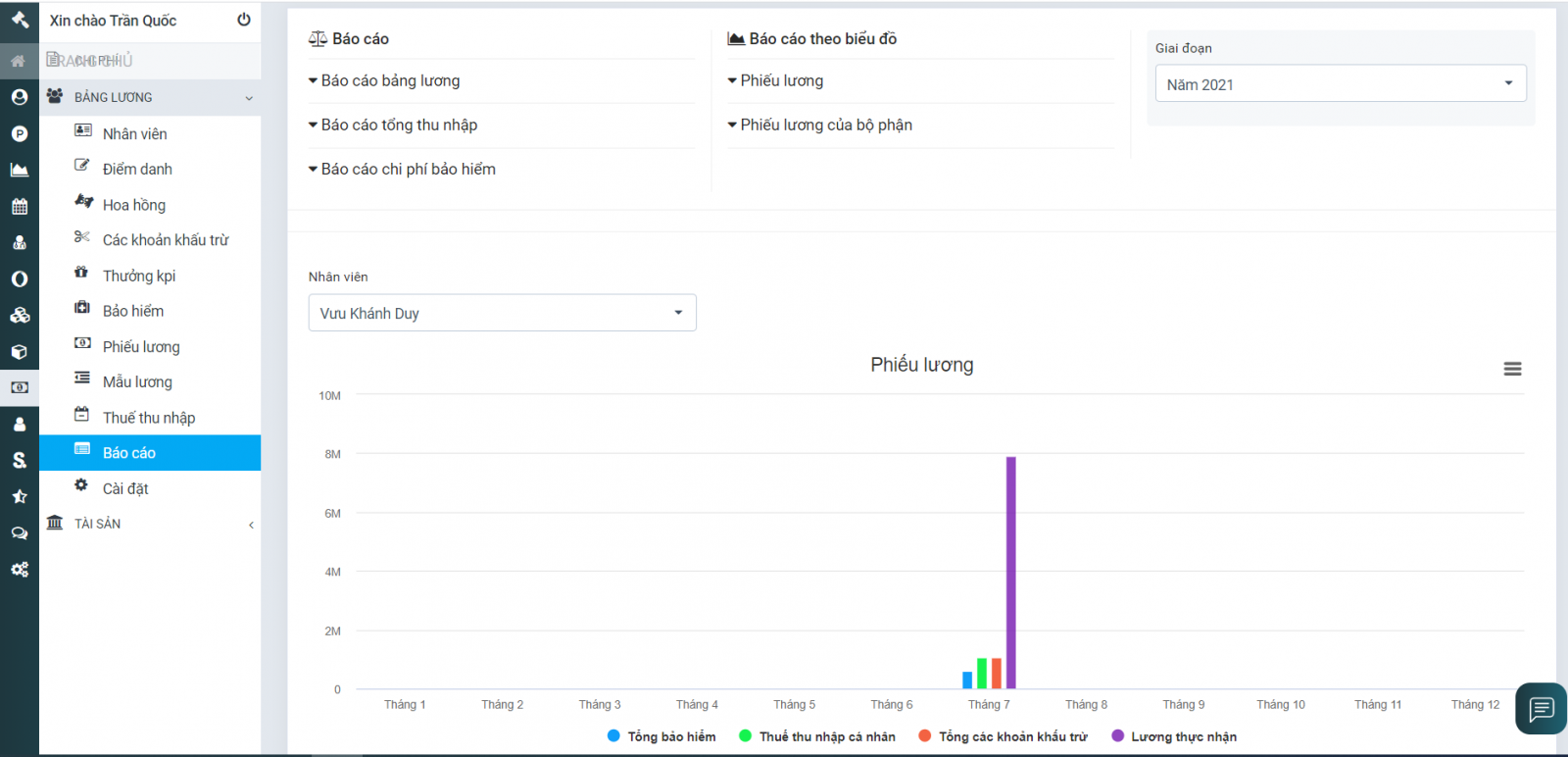This screenshot has width=1568, height=757.
Task: Open the chat support widget icon
Action: click(1541, 708)
